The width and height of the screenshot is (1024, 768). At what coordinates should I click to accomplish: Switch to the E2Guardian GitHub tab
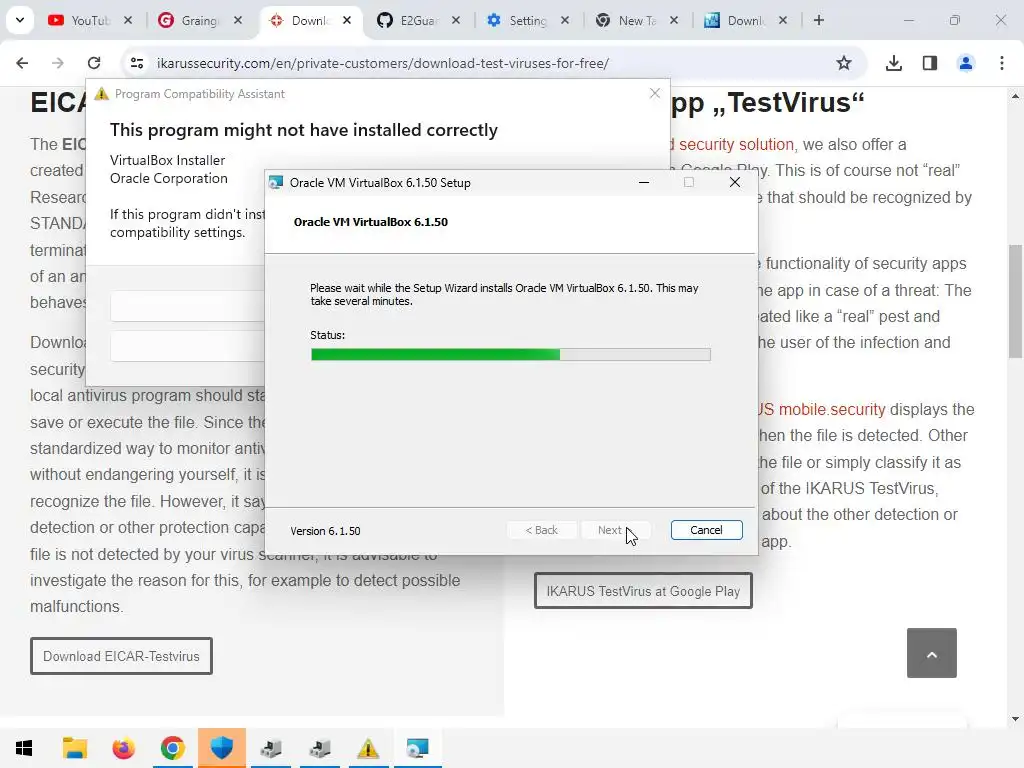(418, 20)
